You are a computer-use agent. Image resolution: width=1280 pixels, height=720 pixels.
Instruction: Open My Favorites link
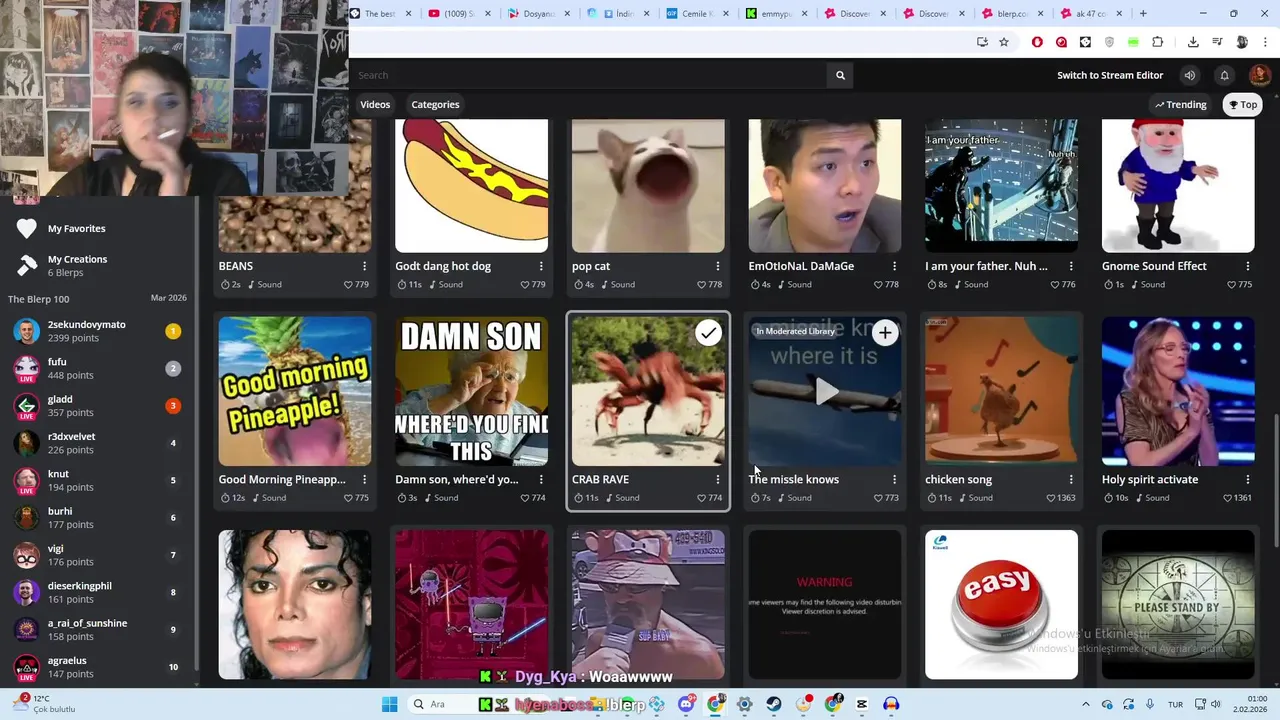[x=77, y=229]
